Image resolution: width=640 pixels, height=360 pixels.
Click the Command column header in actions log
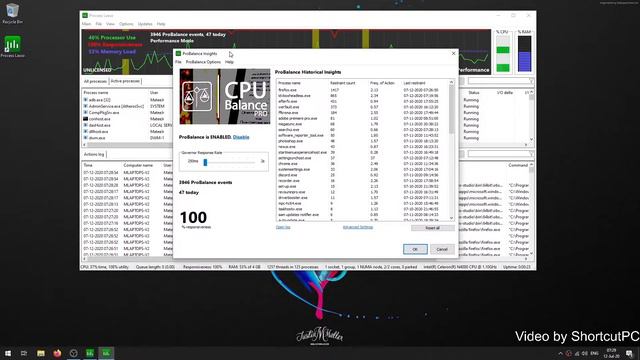(x=518, y=165)
